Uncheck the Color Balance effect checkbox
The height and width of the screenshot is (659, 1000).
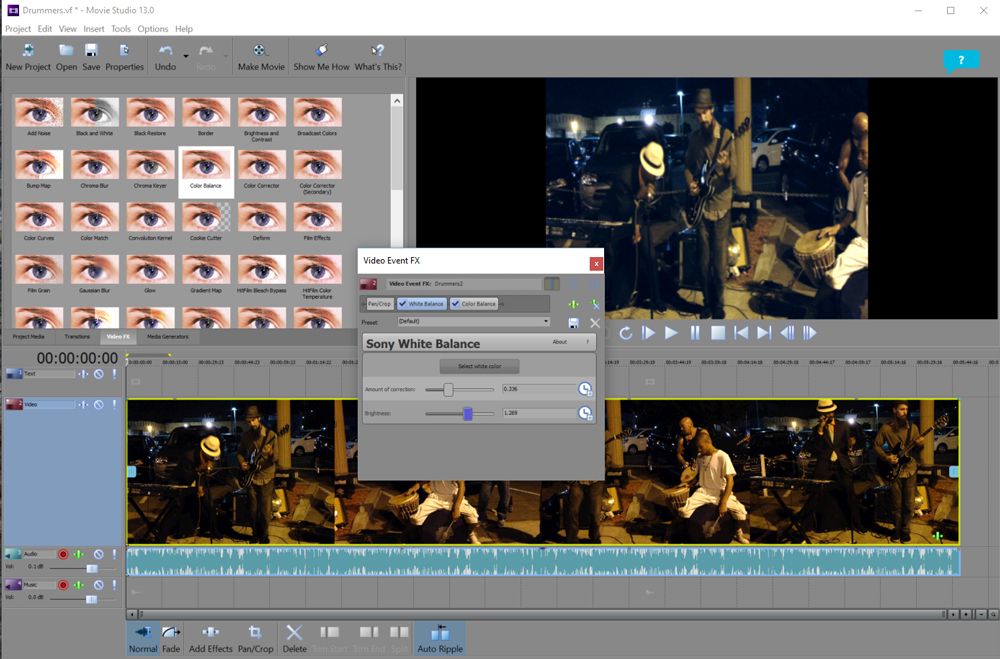(x=456, y=303)
